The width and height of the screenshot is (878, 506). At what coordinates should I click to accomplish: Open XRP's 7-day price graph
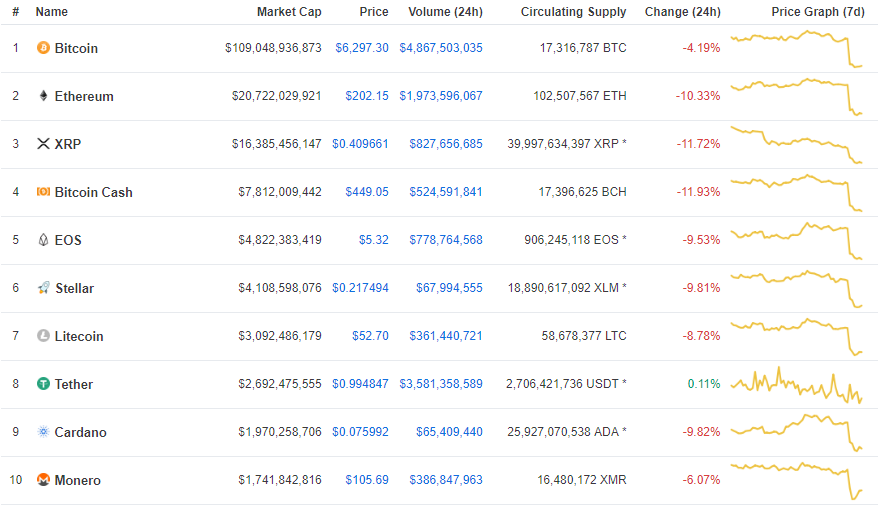tap(797, 145)
